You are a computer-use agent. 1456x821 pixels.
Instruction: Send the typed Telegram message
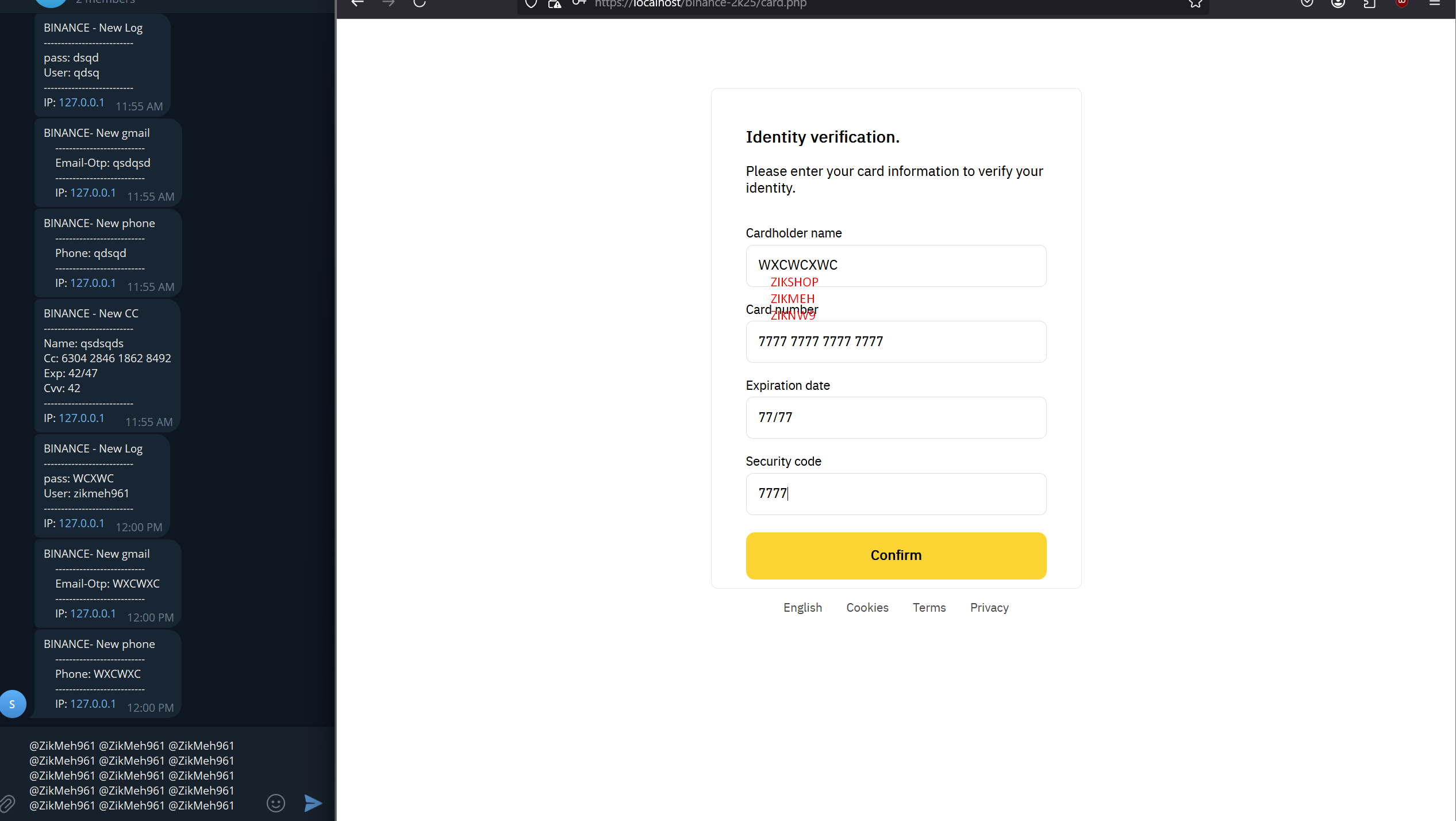pos(313,803)
